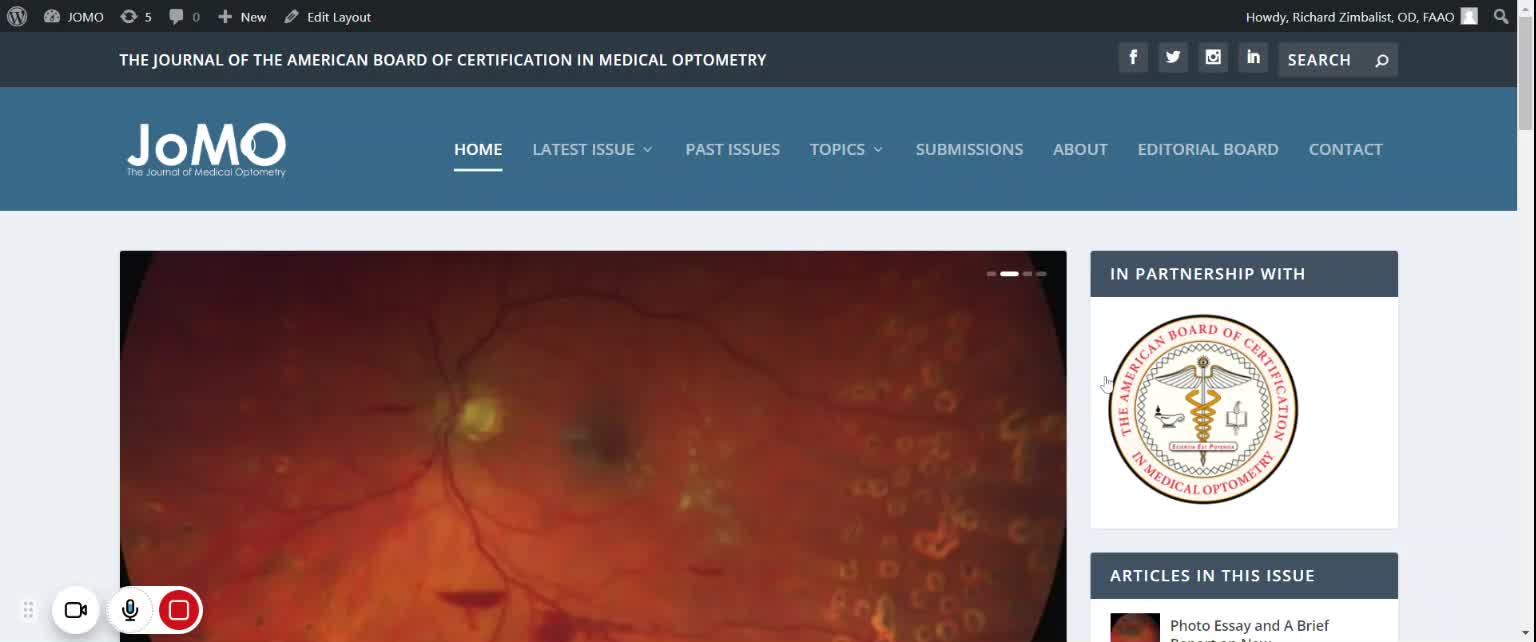1536x642 pixels.
Task: Mute the microphone in recording widget
Action: pos(130,610)
